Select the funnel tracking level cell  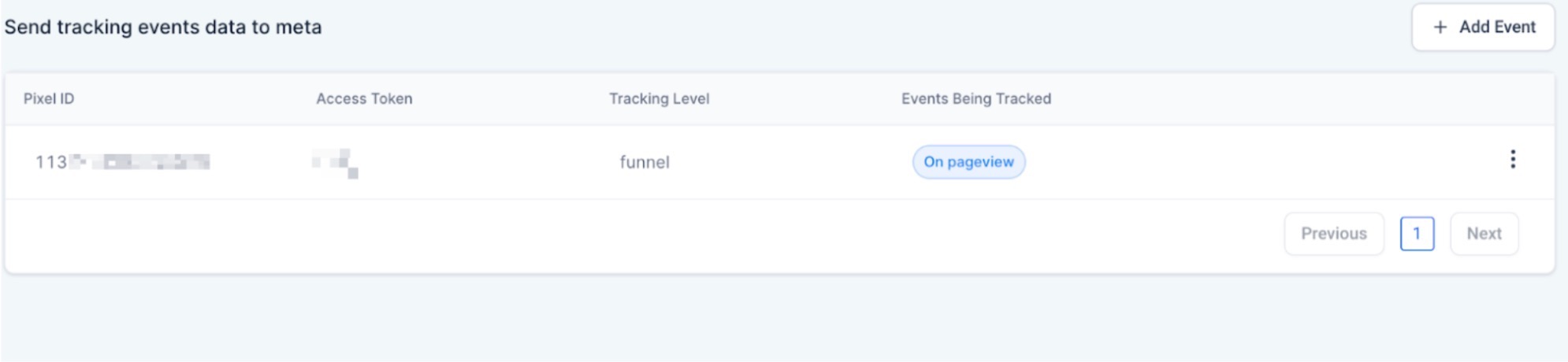[x=645, y=162]
